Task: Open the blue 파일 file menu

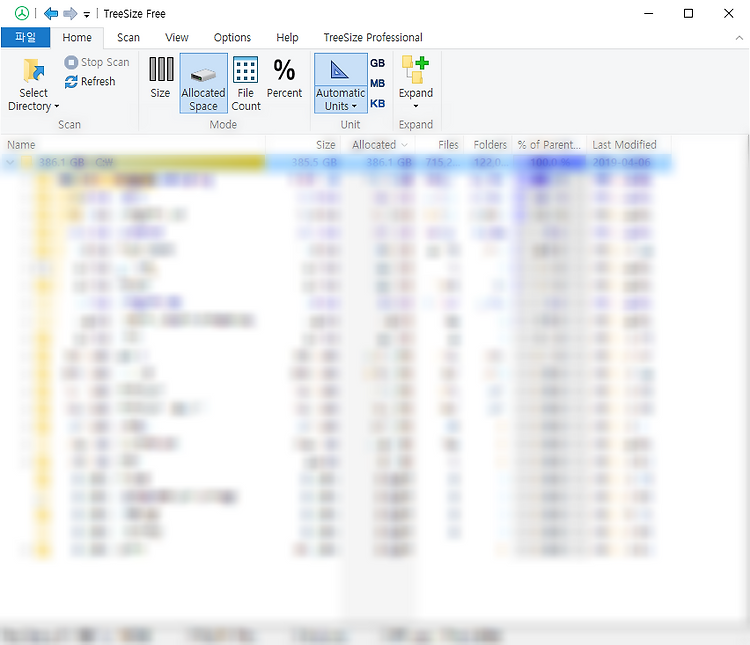Action: [x=25, y=37]
